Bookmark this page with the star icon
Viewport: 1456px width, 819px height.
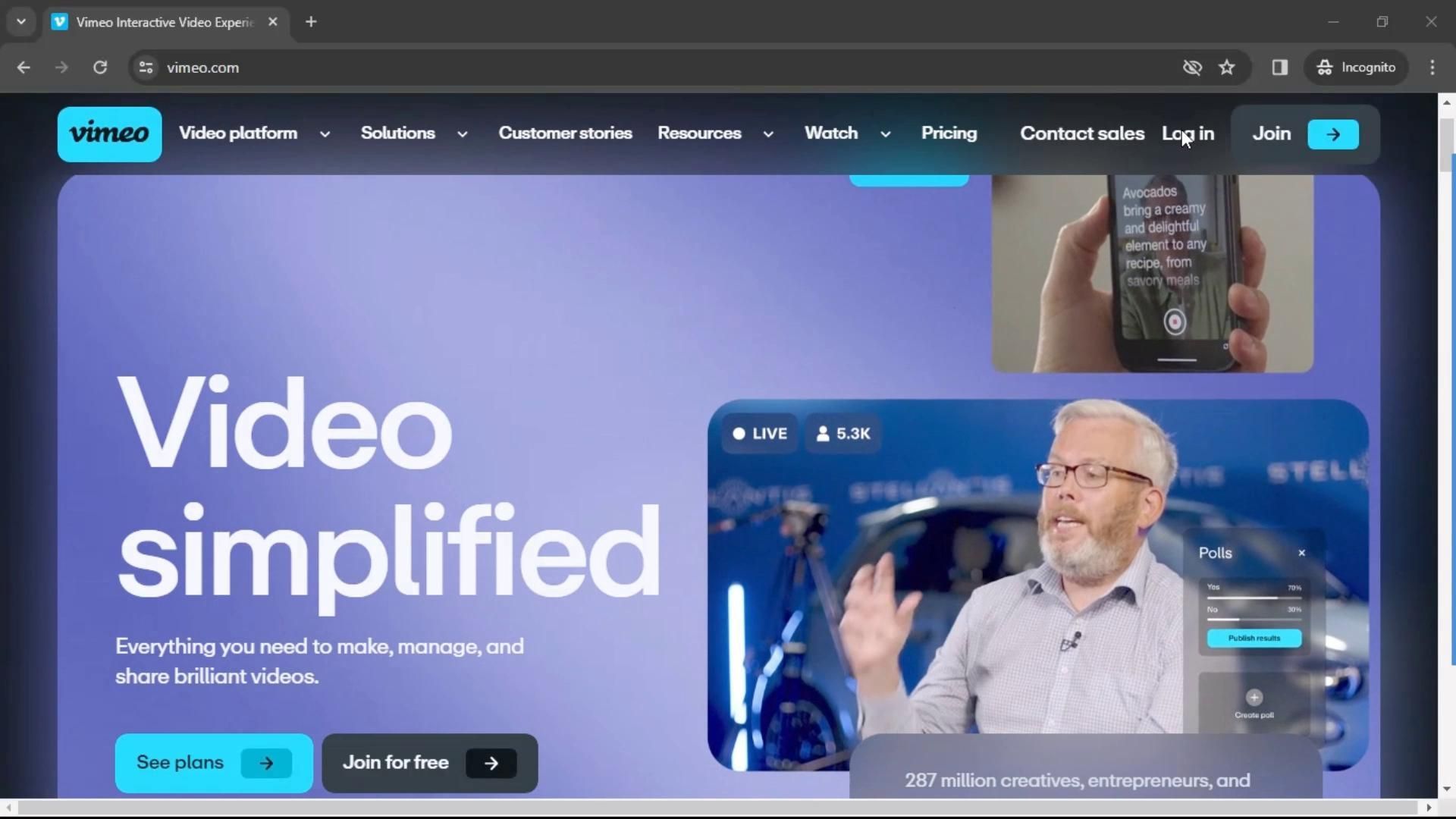(x=1227, y=67)
